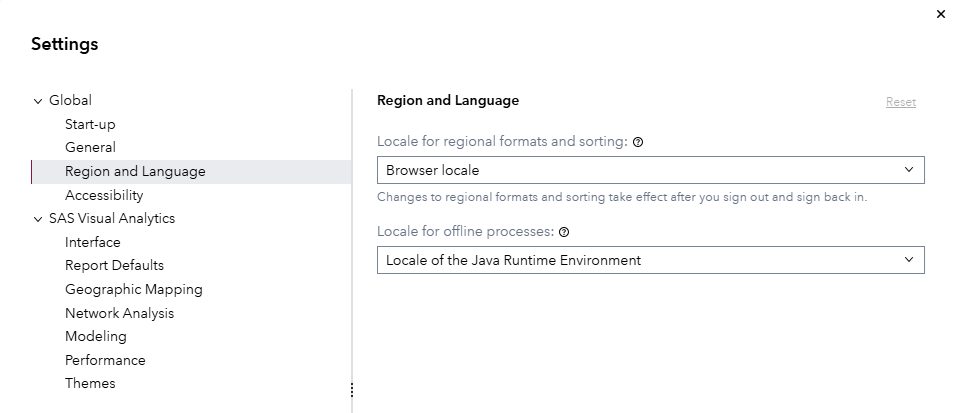Select Themes settings
This screenshot has width=955, height=413.
coord(90,383)
